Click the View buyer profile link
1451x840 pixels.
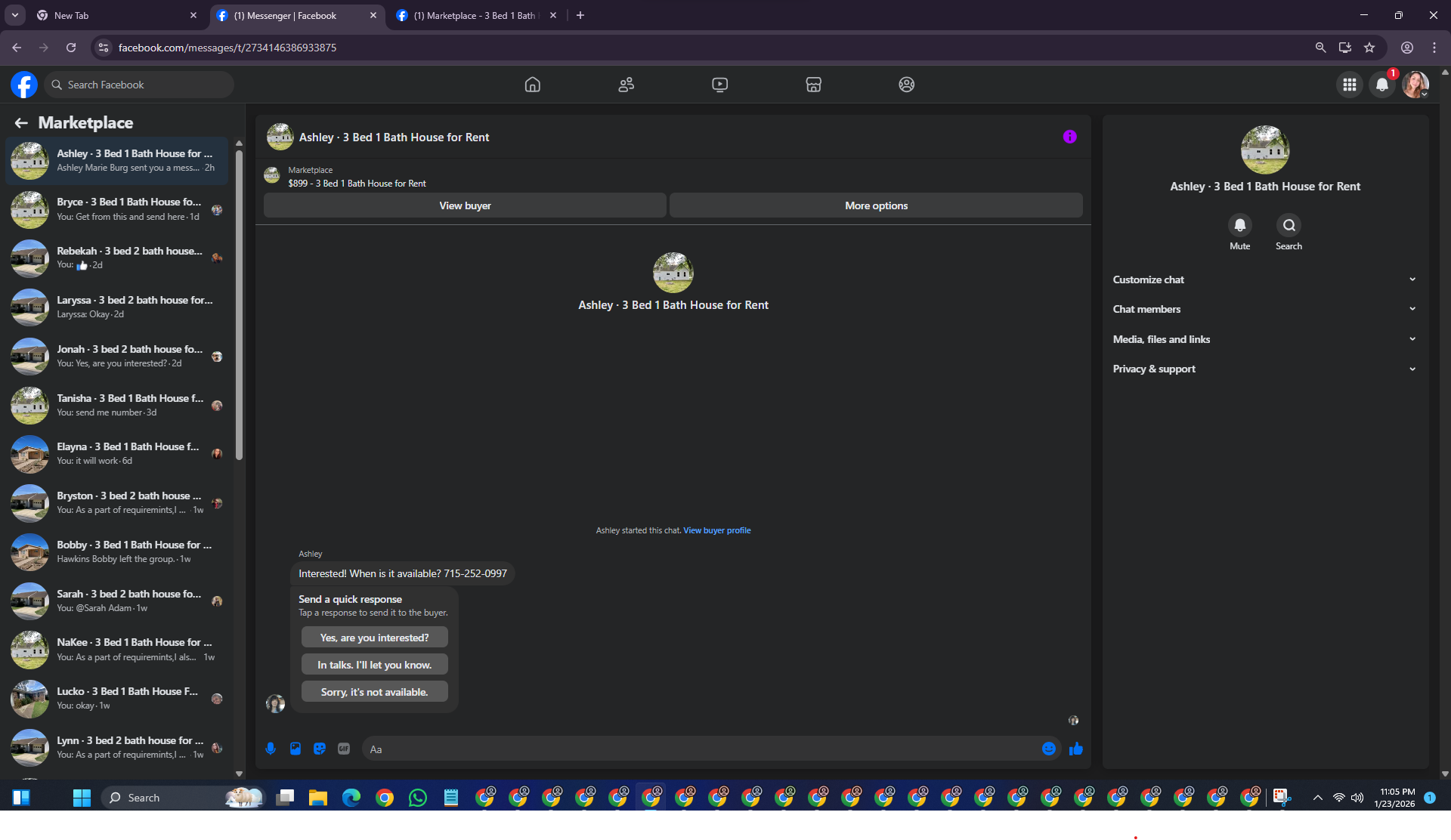(716, 530)
